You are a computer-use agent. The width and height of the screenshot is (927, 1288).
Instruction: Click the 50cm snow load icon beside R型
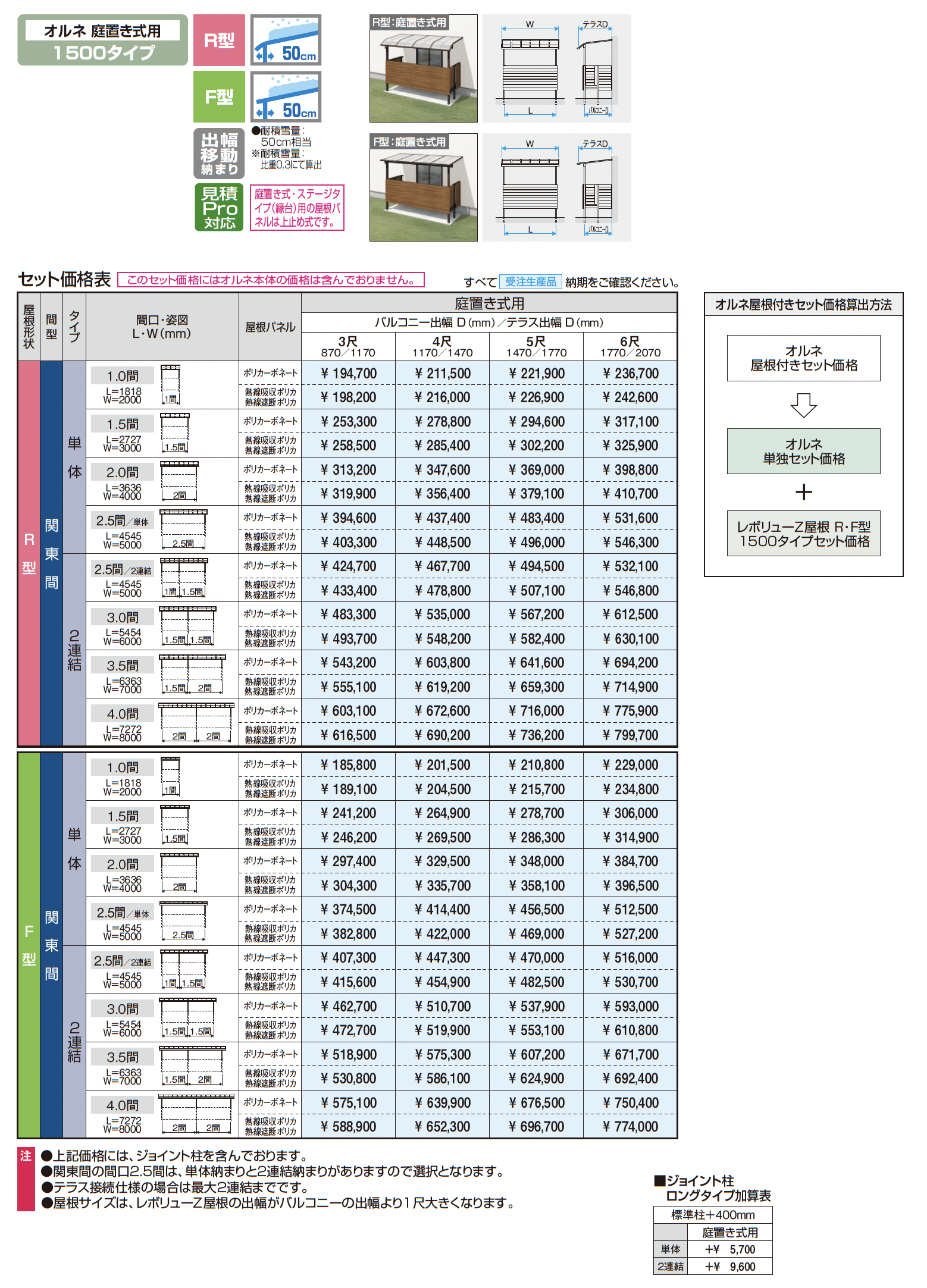[x=286, y=40]
